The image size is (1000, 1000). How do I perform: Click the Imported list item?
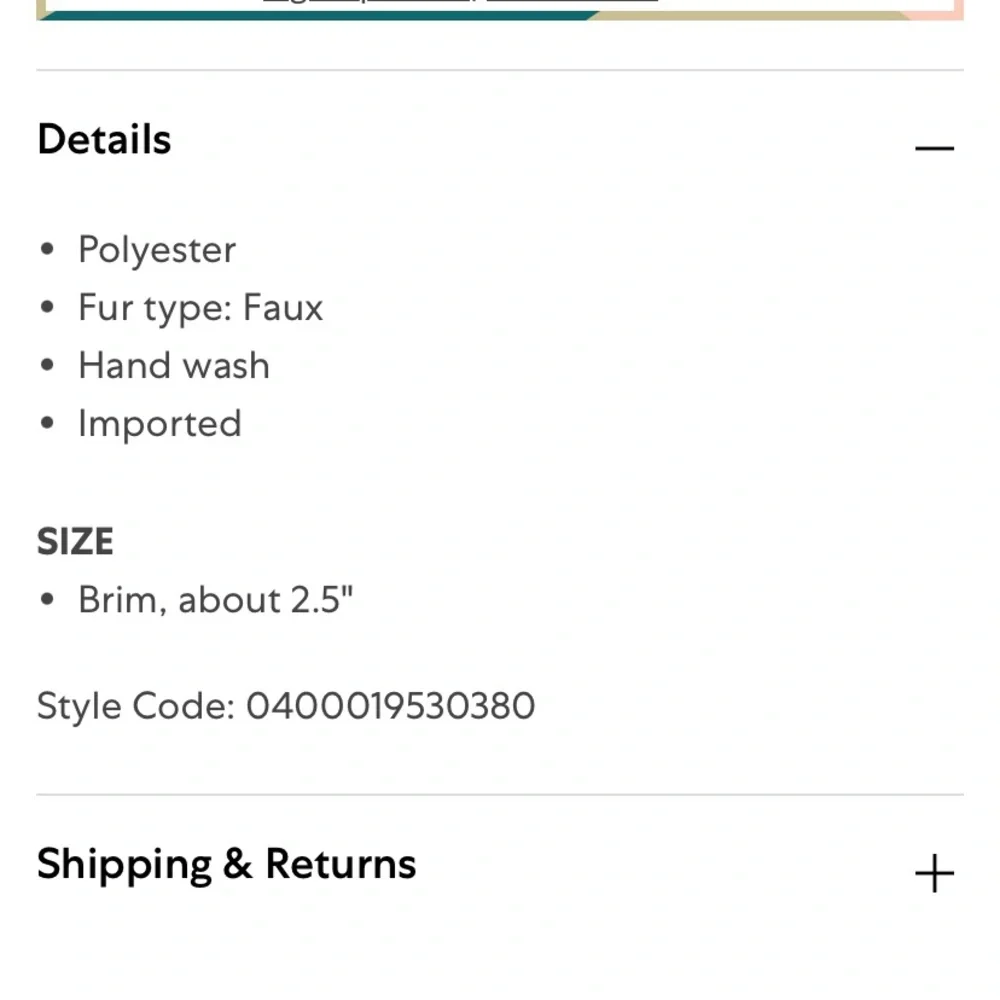point(159,423)
